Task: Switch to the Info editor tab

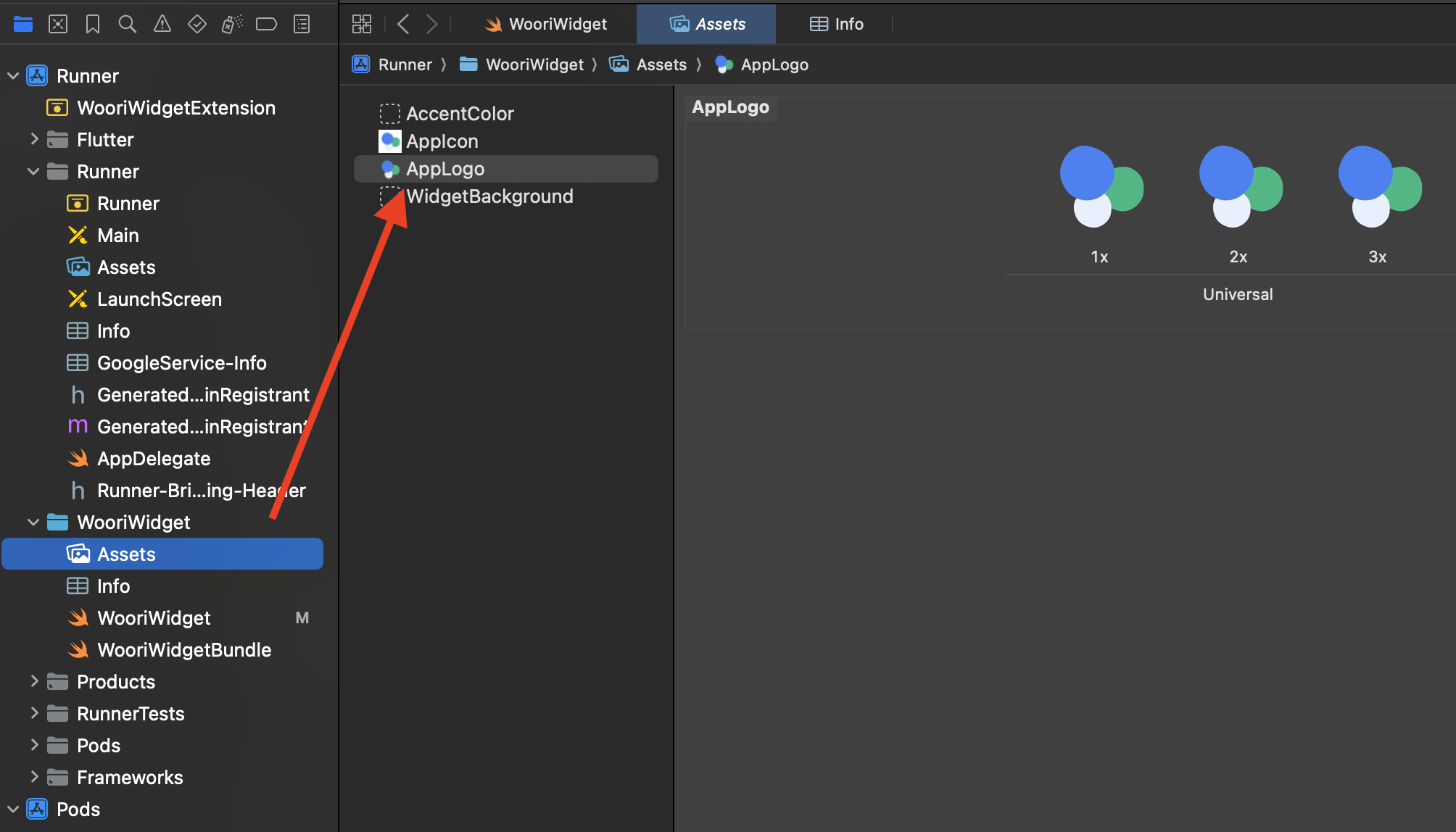Action: [x=836, y=24]
